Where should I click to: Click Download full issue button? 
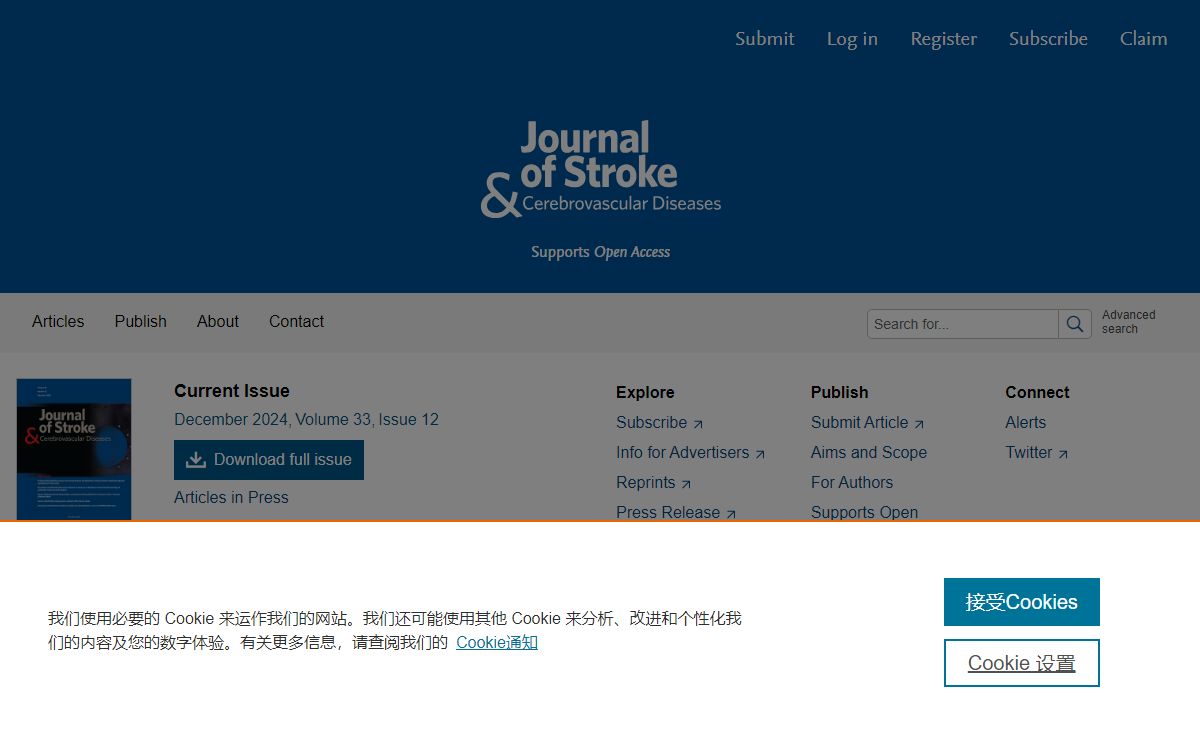pos(269,460)
